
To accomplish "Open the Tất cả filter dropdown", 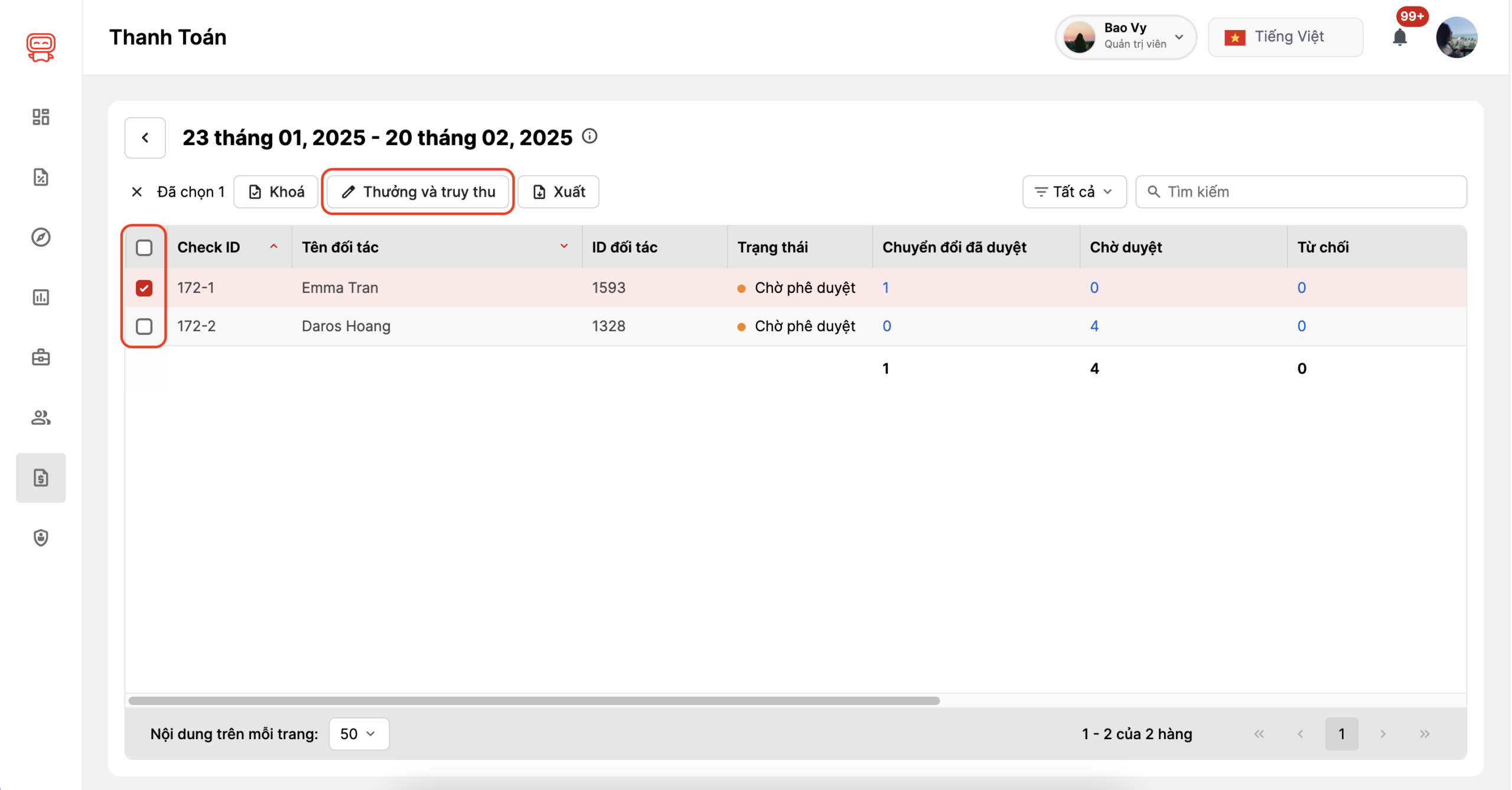I will [1074, 192].
